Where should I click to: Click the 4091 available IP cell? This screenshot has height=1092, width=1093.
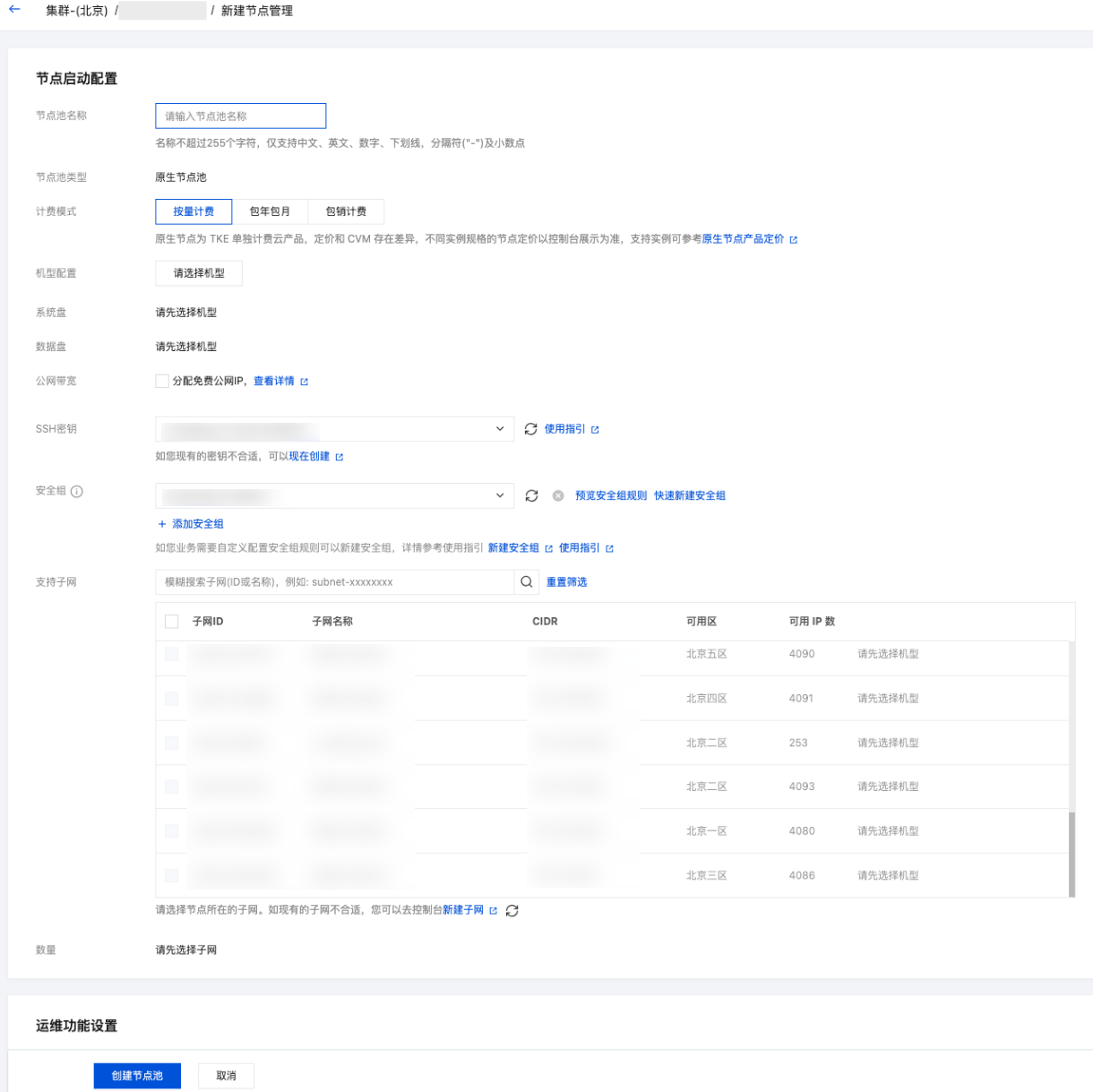coord(802,699)
